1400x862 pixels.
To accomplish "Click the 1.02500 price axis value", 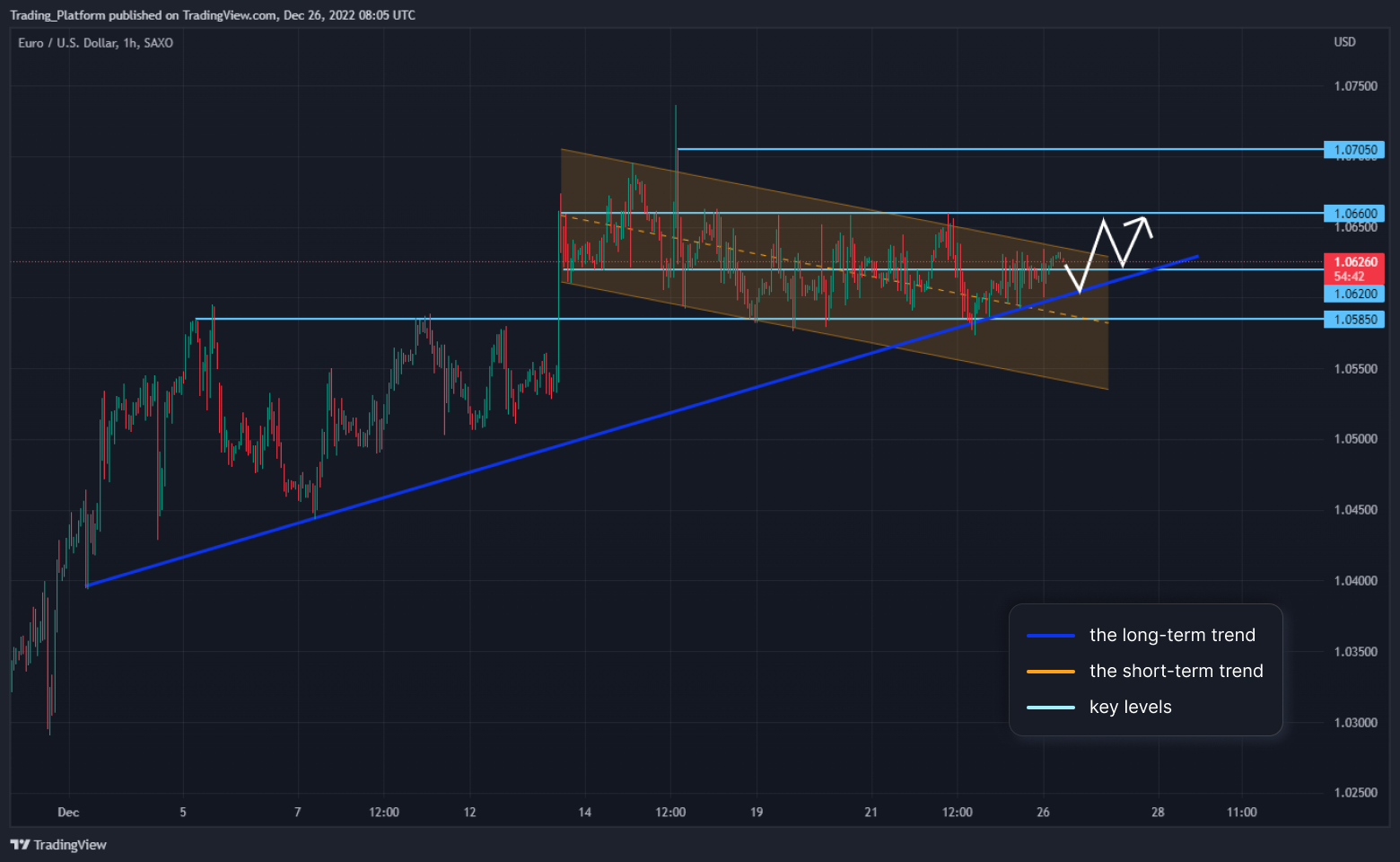I will click(1355, 793).
